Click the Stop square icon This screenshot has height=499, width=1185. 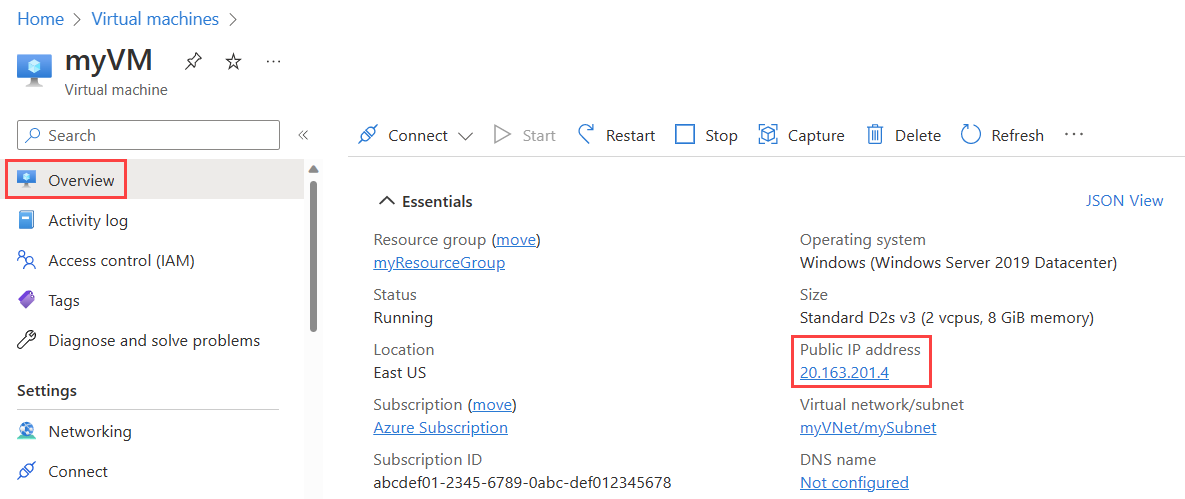click(x=685, y=135)
